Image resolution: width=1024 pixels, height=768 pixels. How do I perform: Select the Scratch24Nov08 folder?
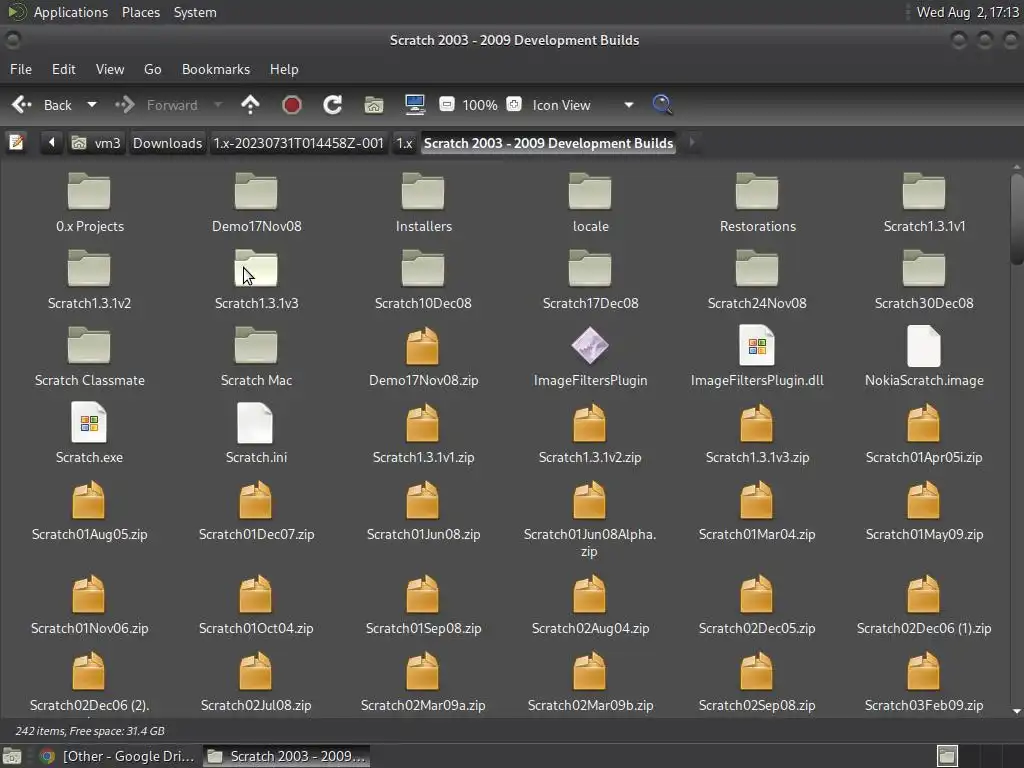(x=758, y=280)
